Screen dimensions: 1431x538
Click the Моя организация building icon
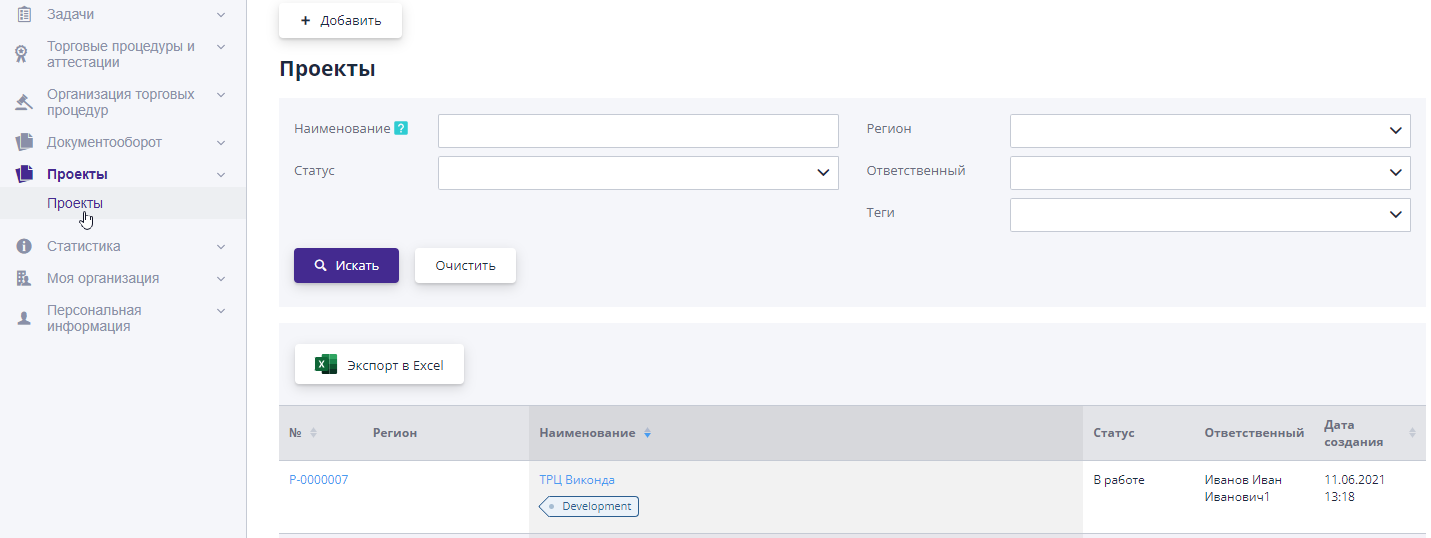pos(24,278)
